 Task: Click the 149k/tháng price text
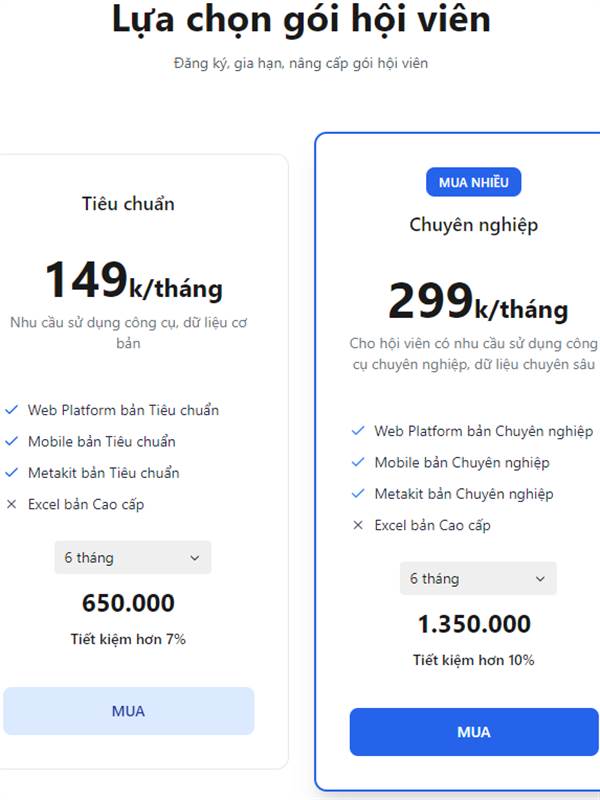click(x=134, y=281)
